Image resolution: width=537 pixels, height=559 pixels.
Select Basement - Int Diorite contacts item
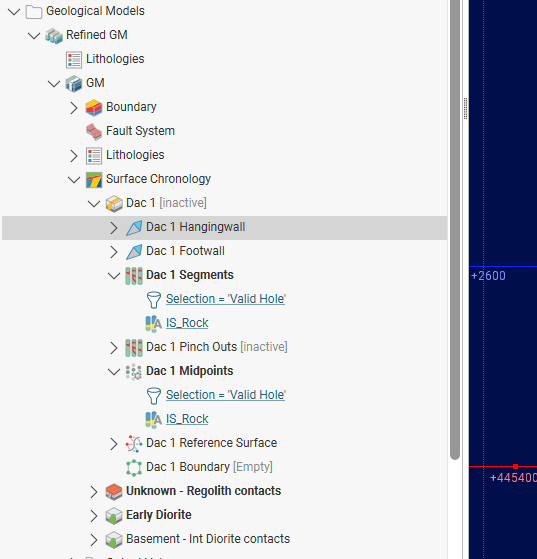click(208, 539)
